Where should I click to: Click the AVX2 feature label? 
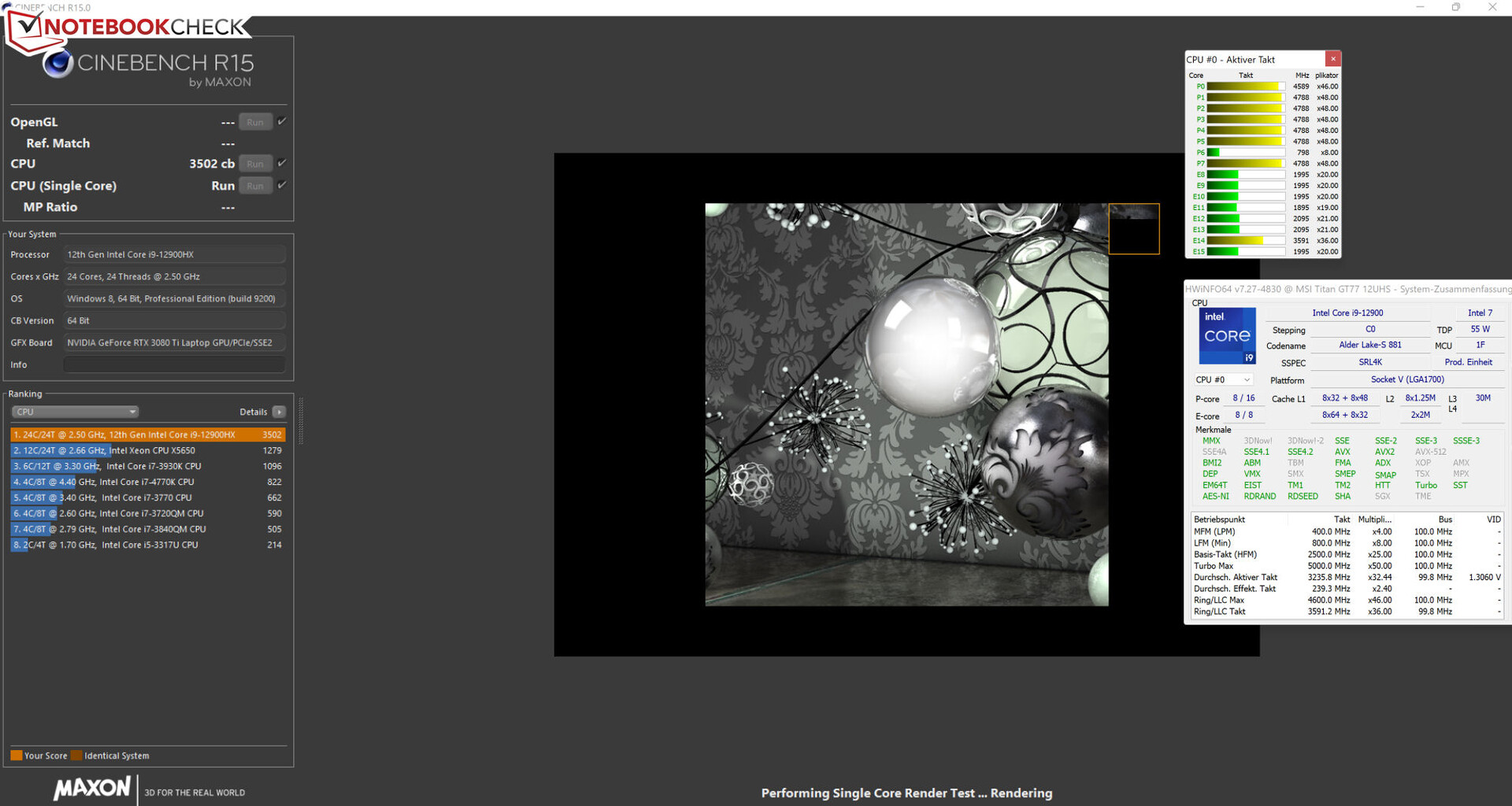[x=1384, y=452]
